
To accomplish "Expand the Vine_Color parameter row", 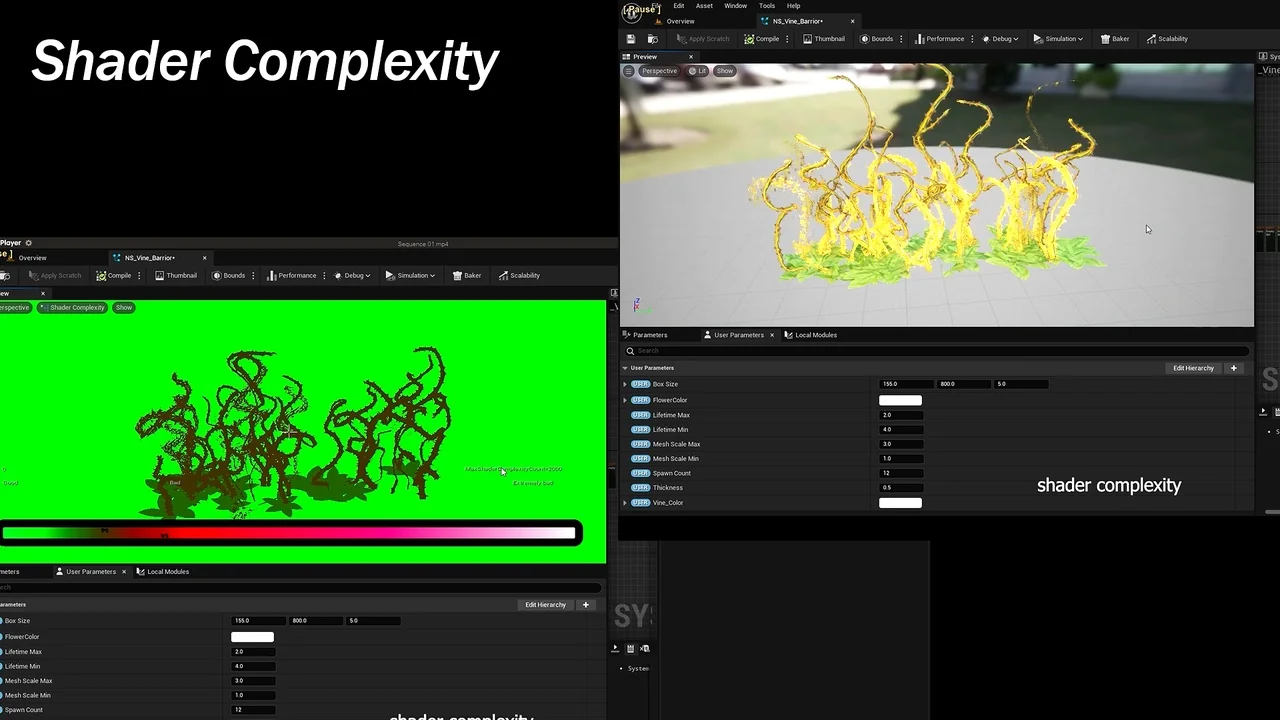I will point(625,503).
